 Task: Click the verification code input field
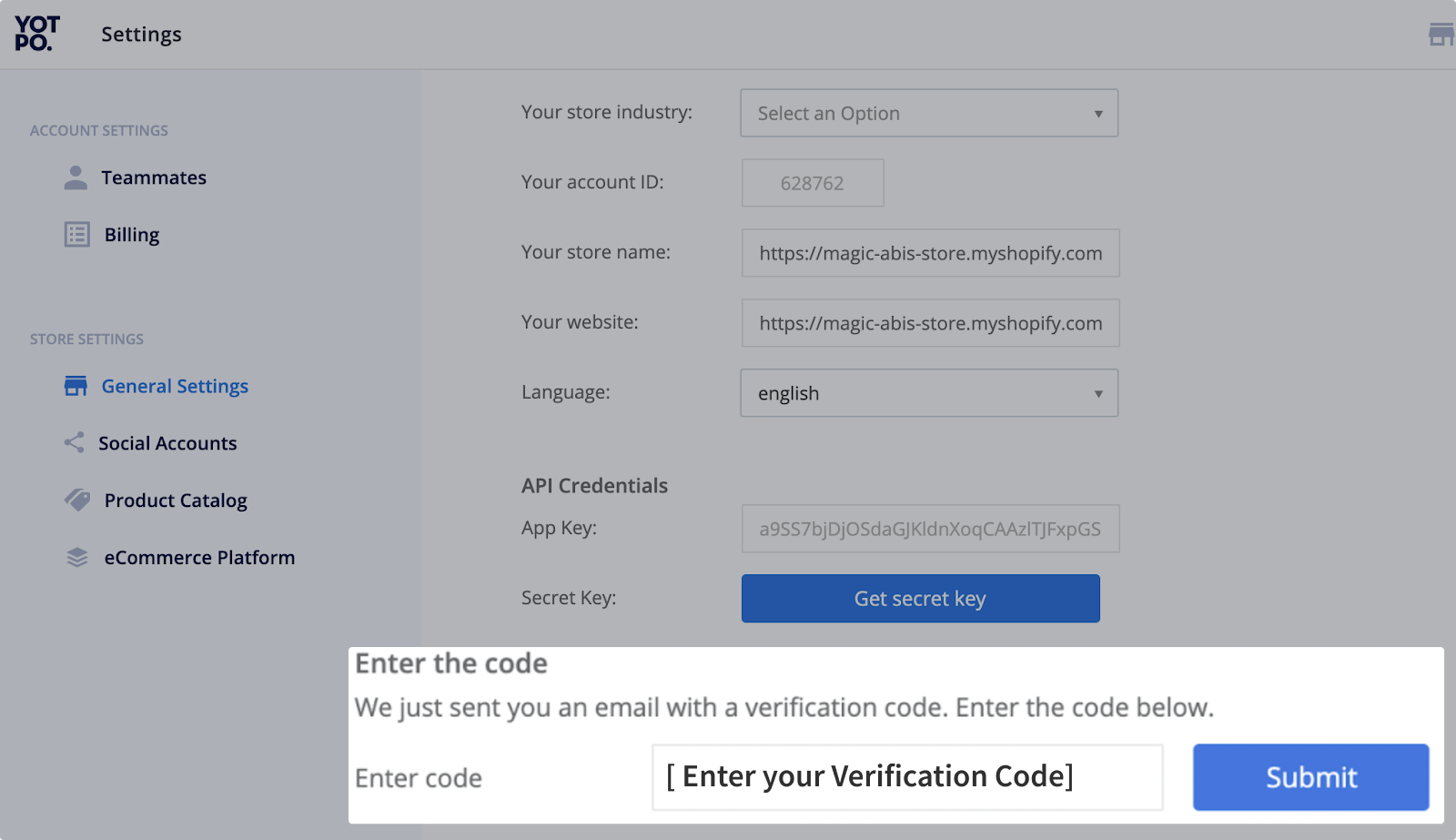(x=907, y=777)
